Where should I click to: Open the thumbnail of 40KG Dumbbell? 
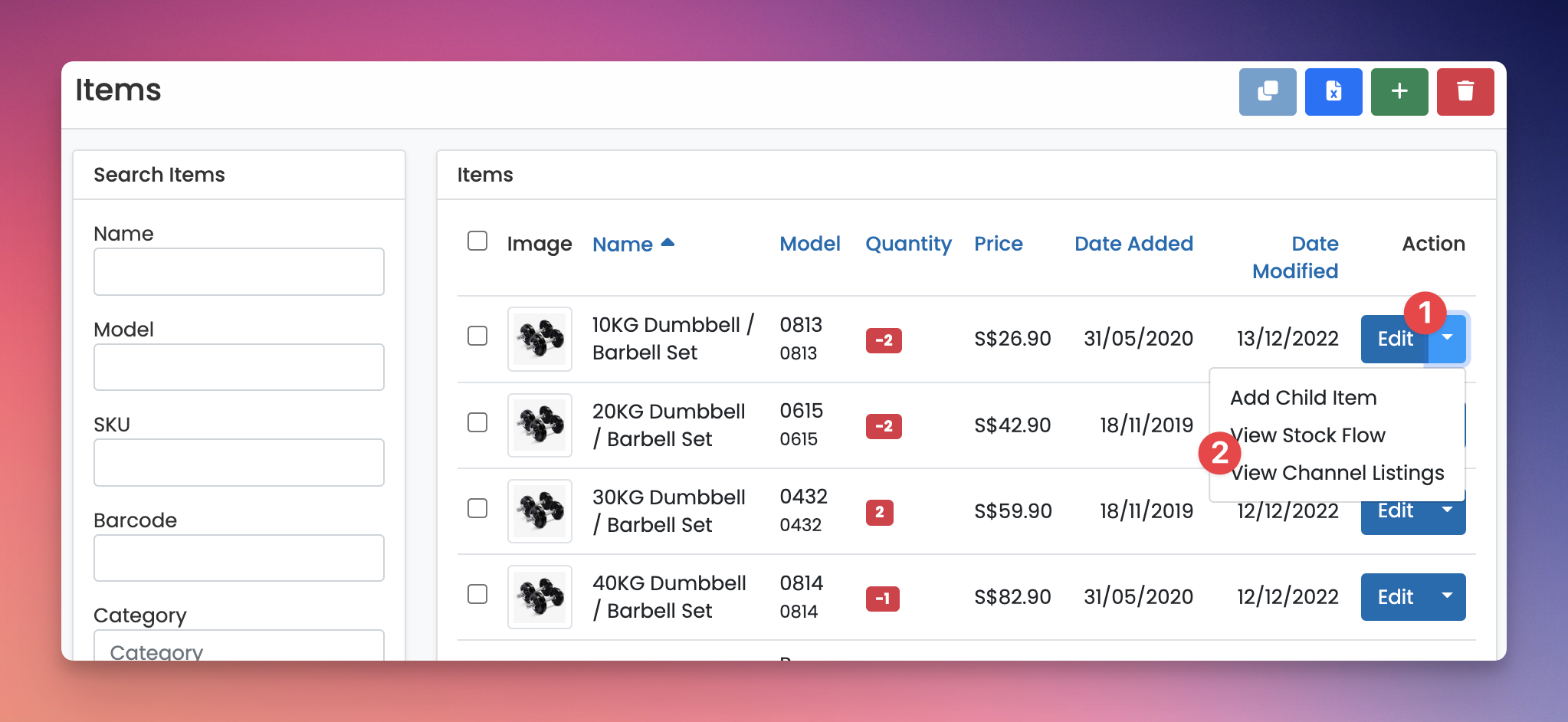[540, 597]
